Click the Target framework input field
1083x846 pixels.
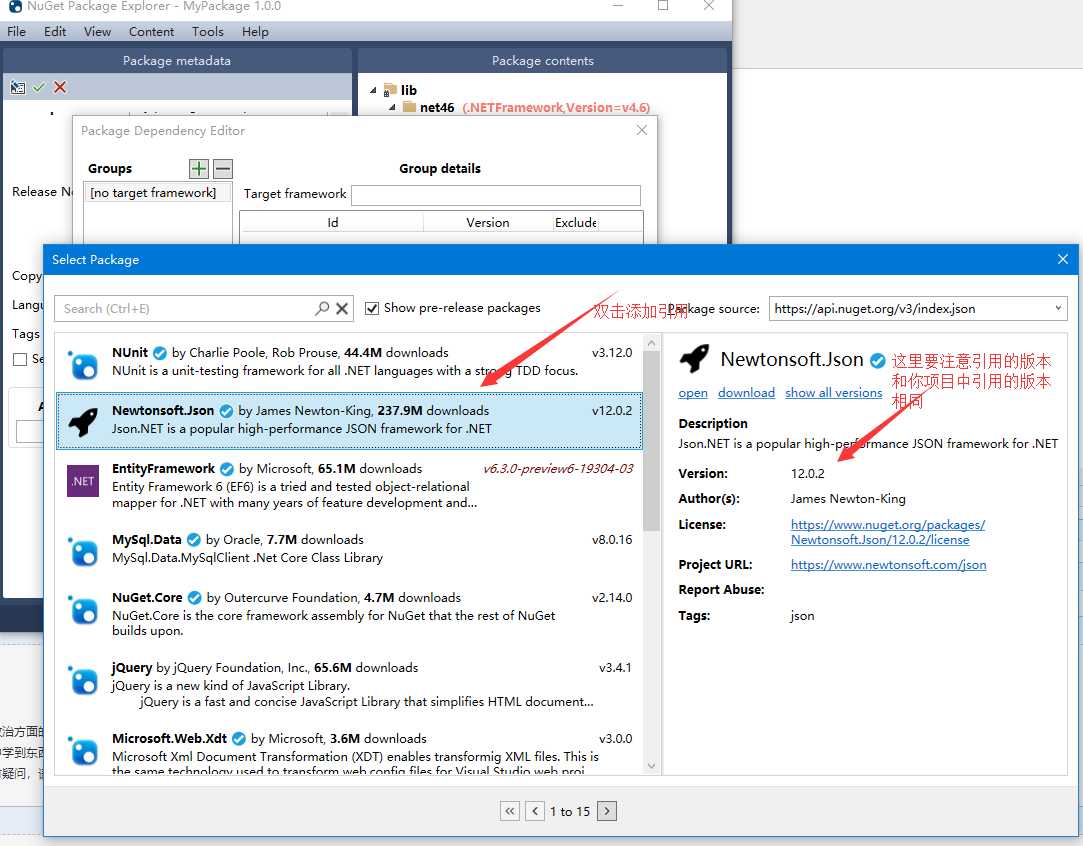495,195
